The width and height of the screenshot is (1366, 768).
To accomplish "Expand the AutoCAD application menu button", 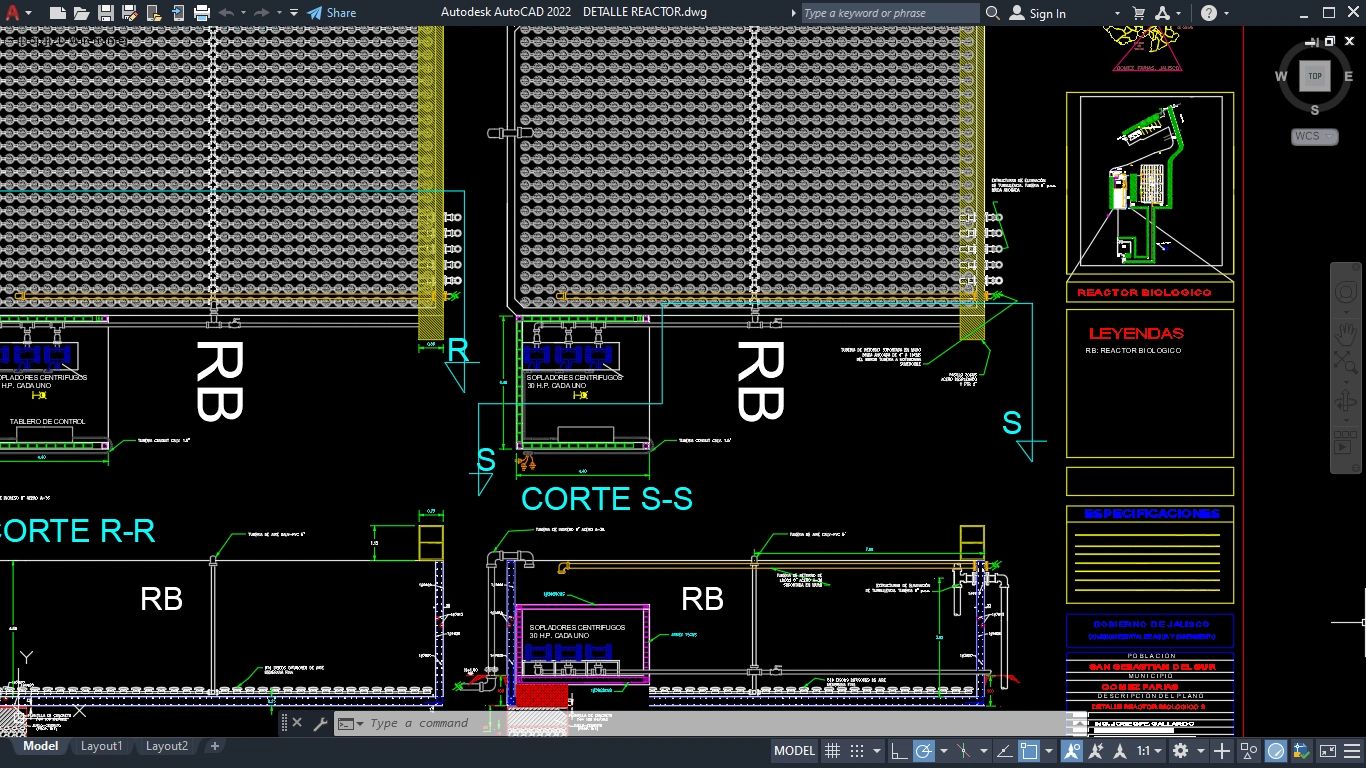I will click(16, 13).
